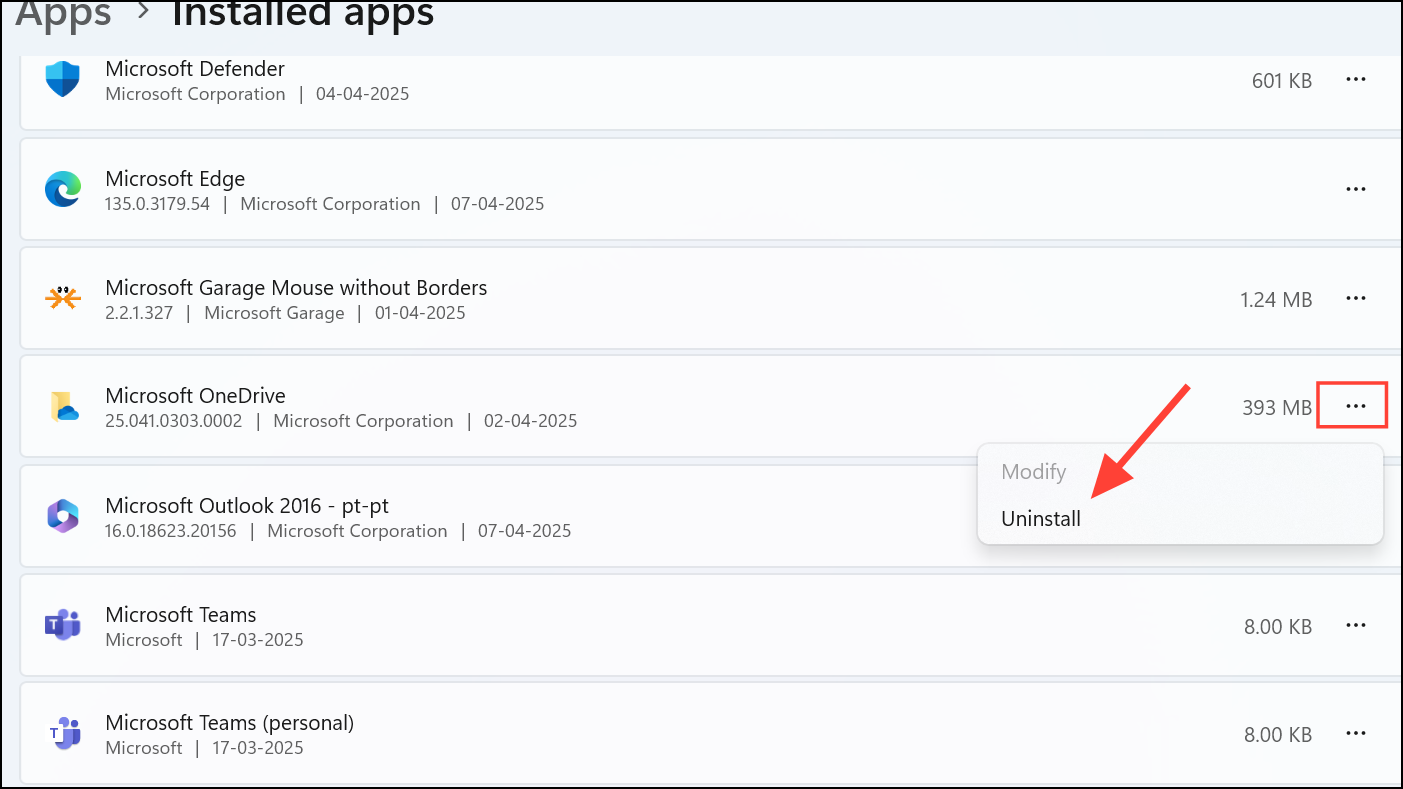Open more options for Microsoft Teams (personal)
The width and height of the screenshot is (1403, 789).
[x=1356, y=733]
